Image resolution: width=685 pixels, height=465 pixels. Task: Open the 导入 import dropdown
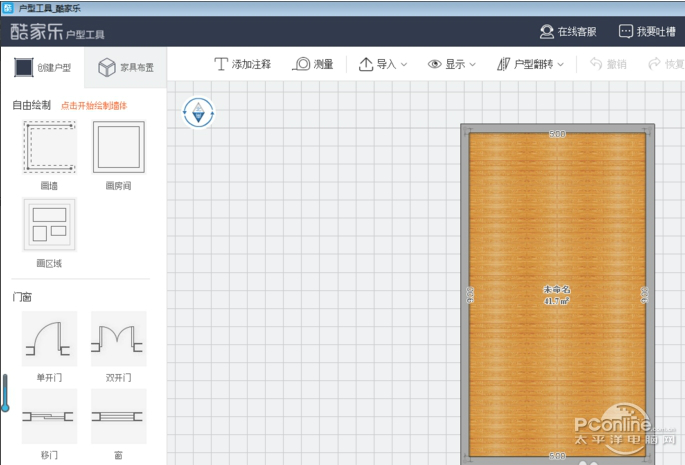383,64
